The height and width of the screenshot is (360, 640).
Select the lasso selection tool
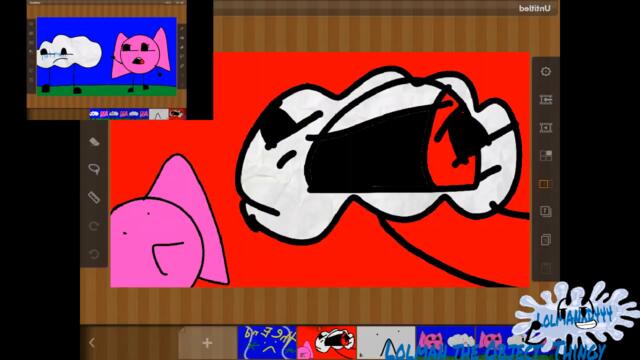(94, 169)
